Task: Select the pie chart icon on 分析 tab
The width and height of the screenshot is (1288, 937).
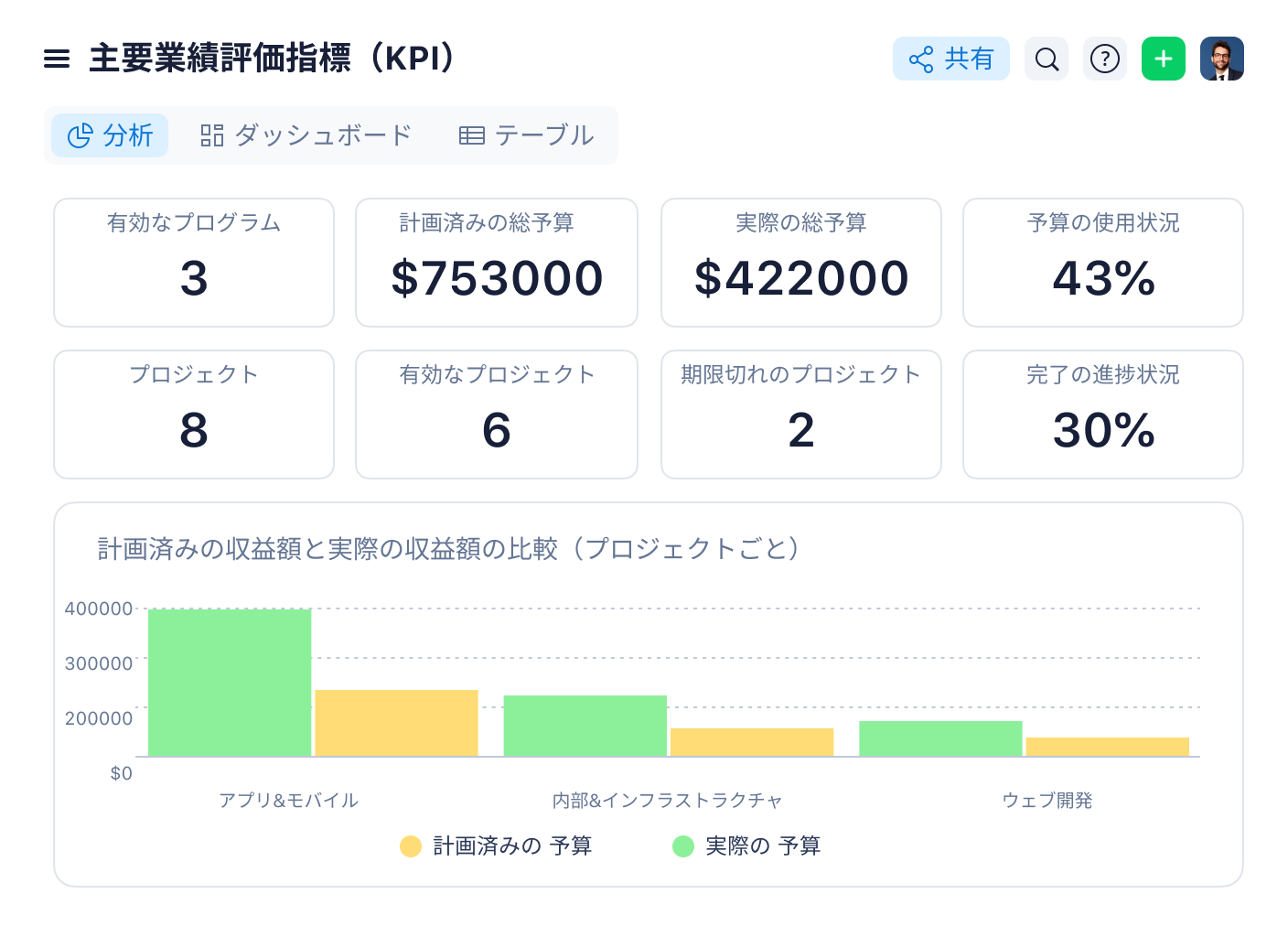Action: click(81, 135)
